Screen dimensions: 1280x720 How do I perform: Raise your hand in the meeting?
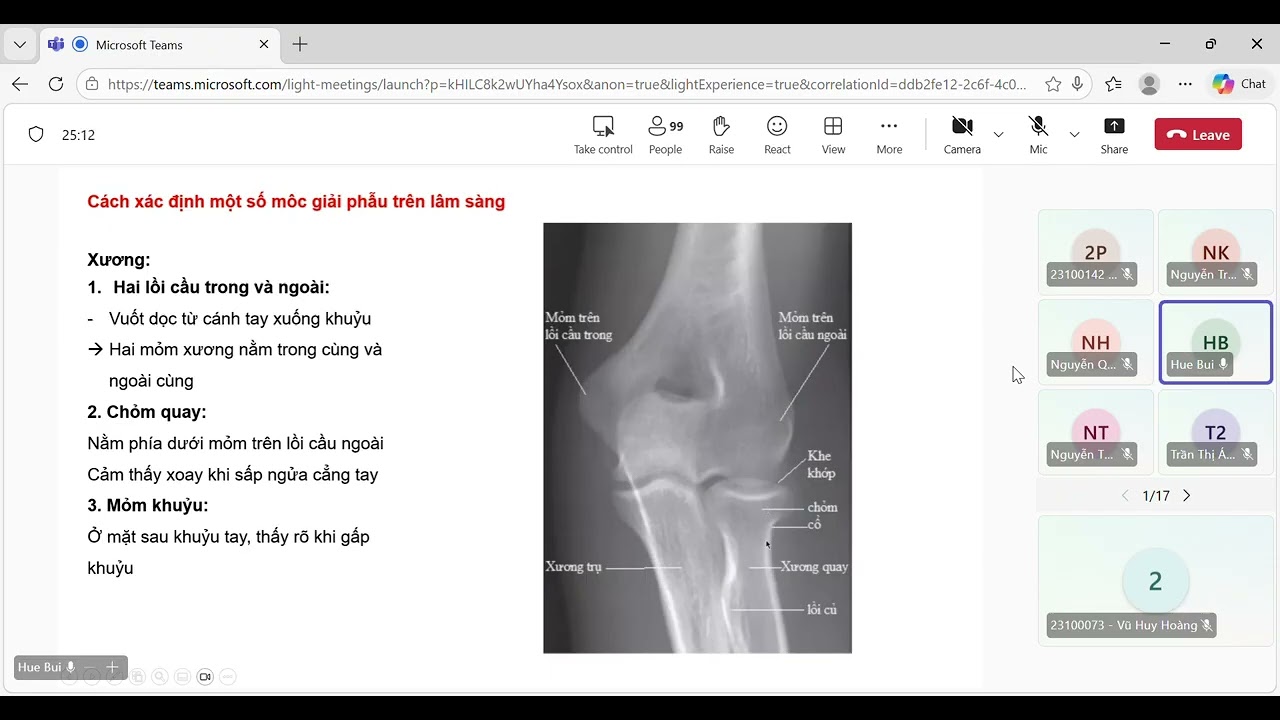(x=721, y=135)
